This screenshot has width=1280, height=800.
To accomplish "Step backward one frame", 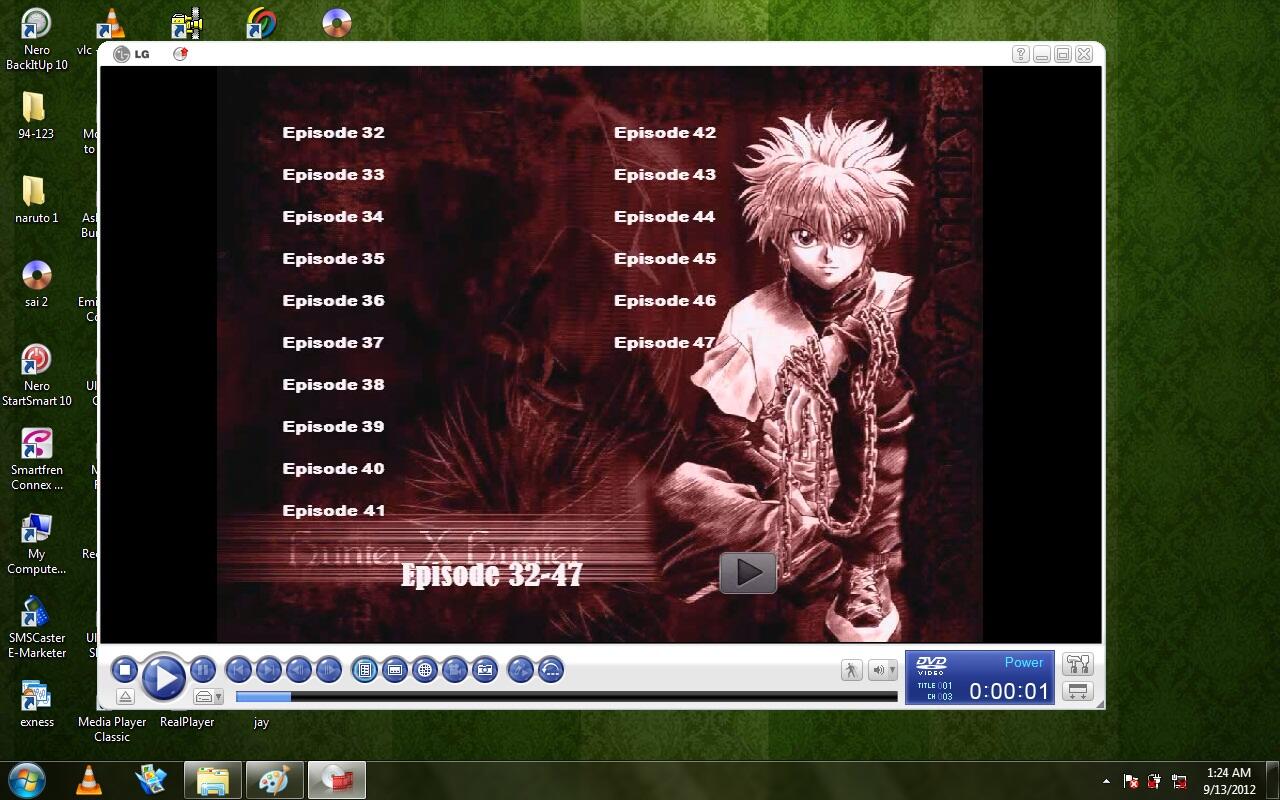I will [298, 670].
